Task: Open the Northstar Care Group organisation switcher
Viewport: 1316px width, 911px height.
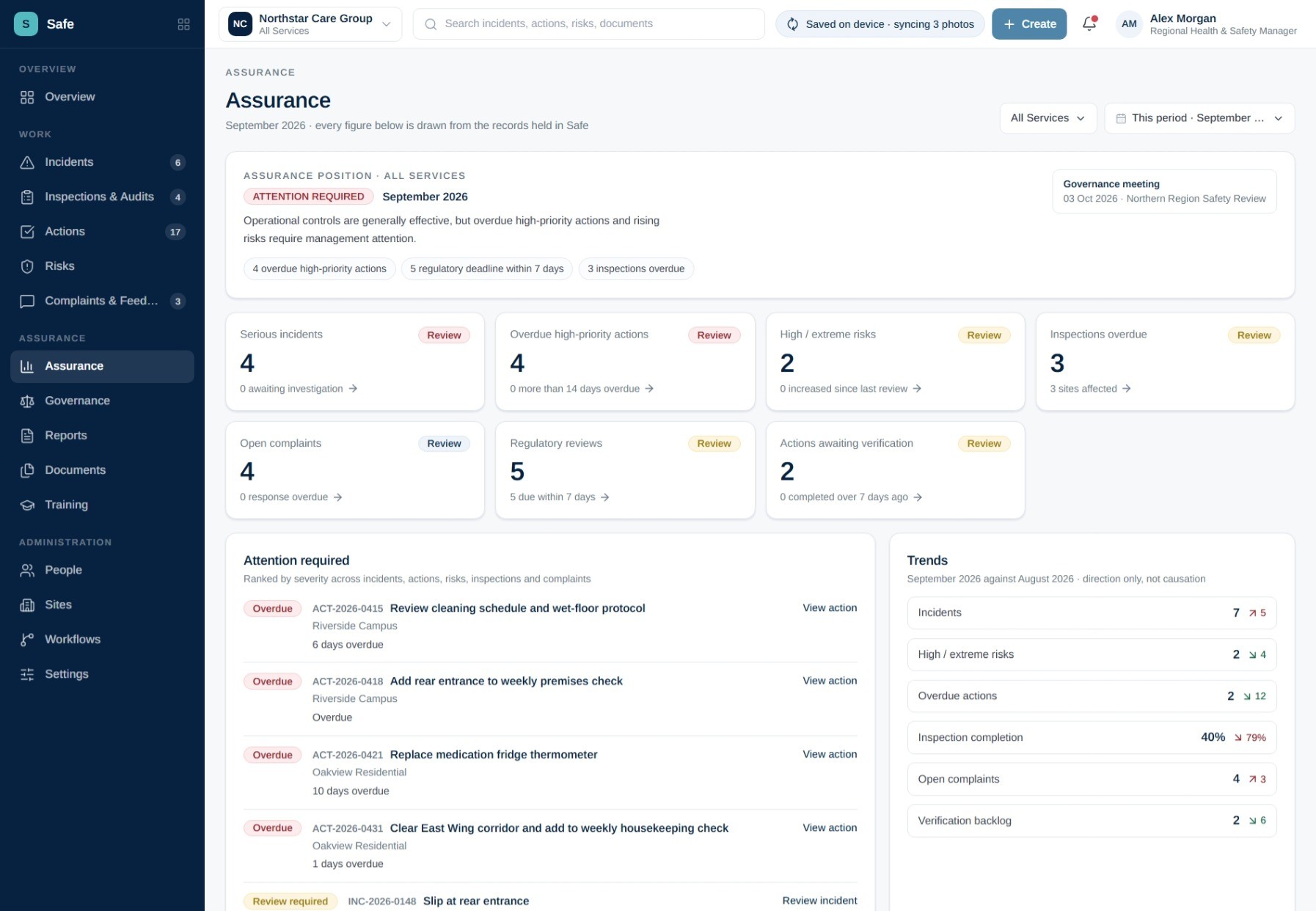Action: 310,24
